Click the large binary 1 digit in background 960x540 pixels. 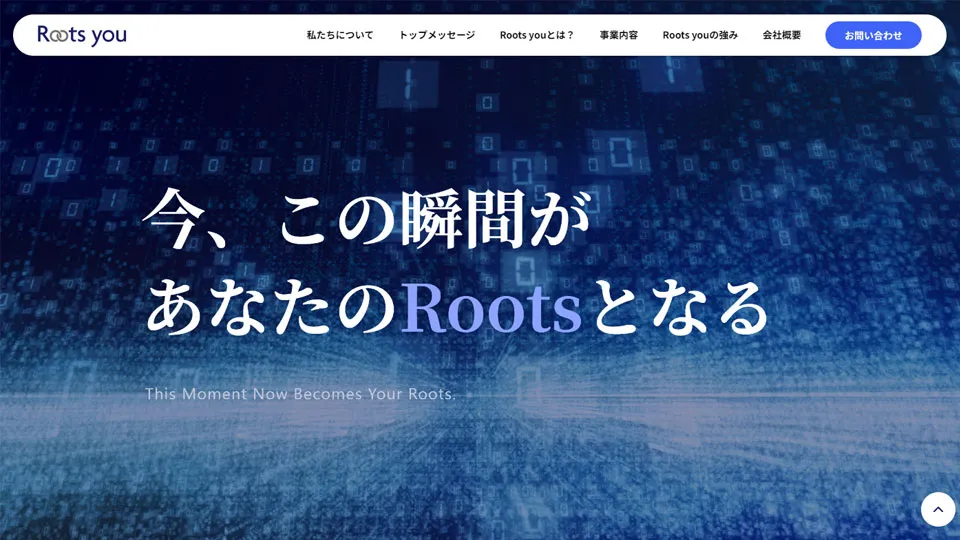408,85
